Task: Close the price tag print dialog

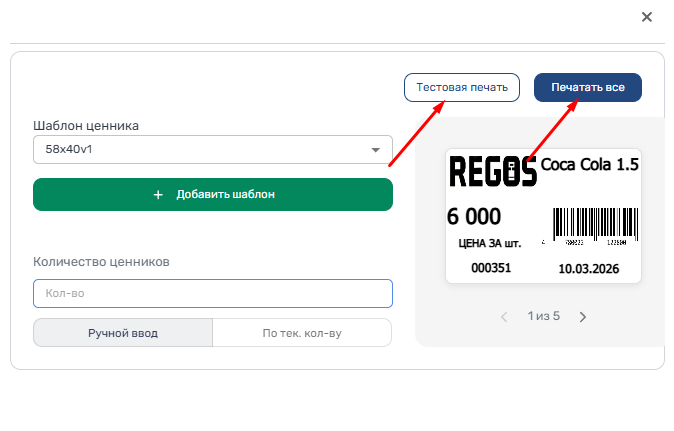Action: coord(646,17)
